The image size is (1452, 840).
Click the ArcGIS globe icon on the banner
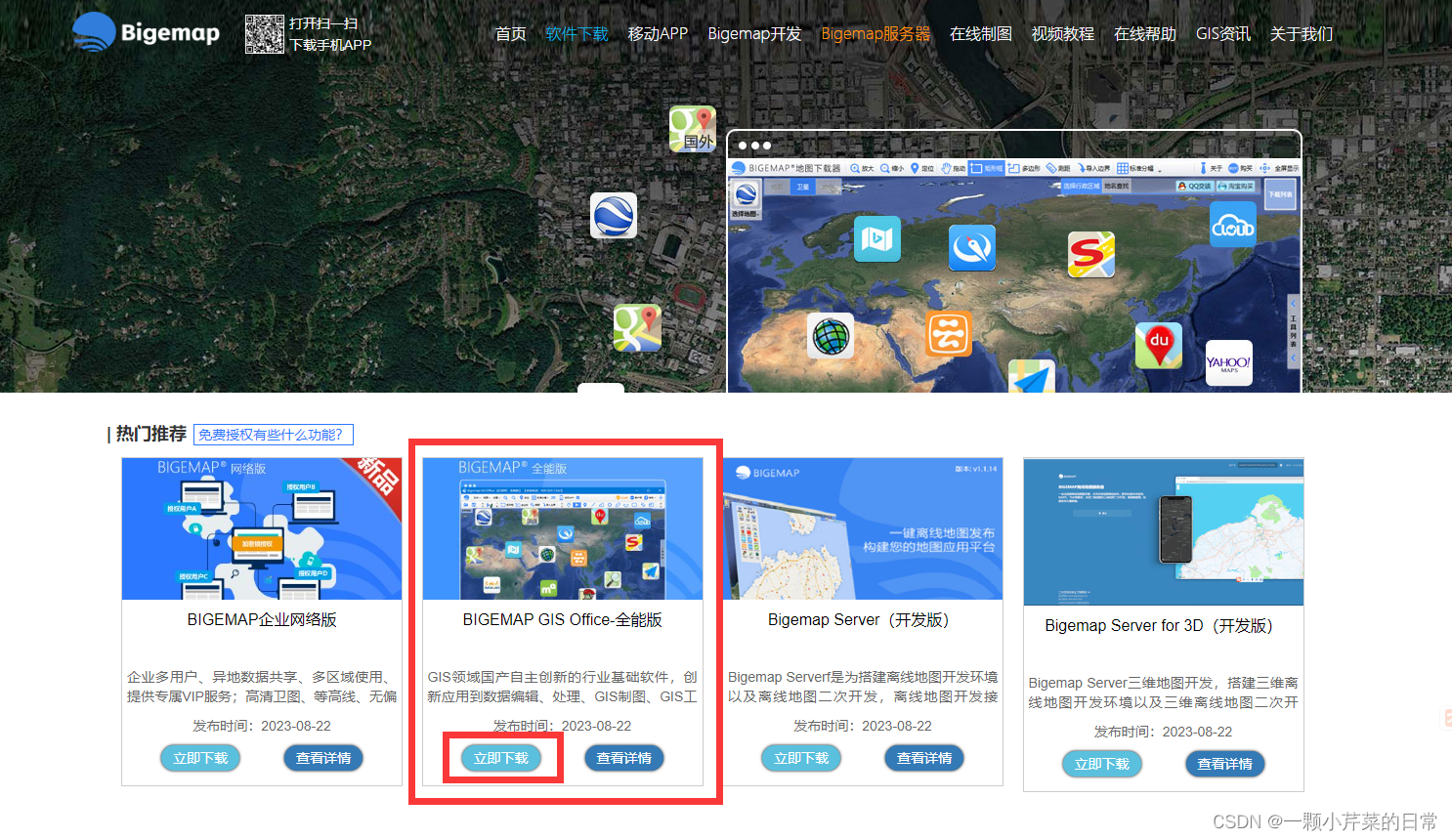(831, 336)
